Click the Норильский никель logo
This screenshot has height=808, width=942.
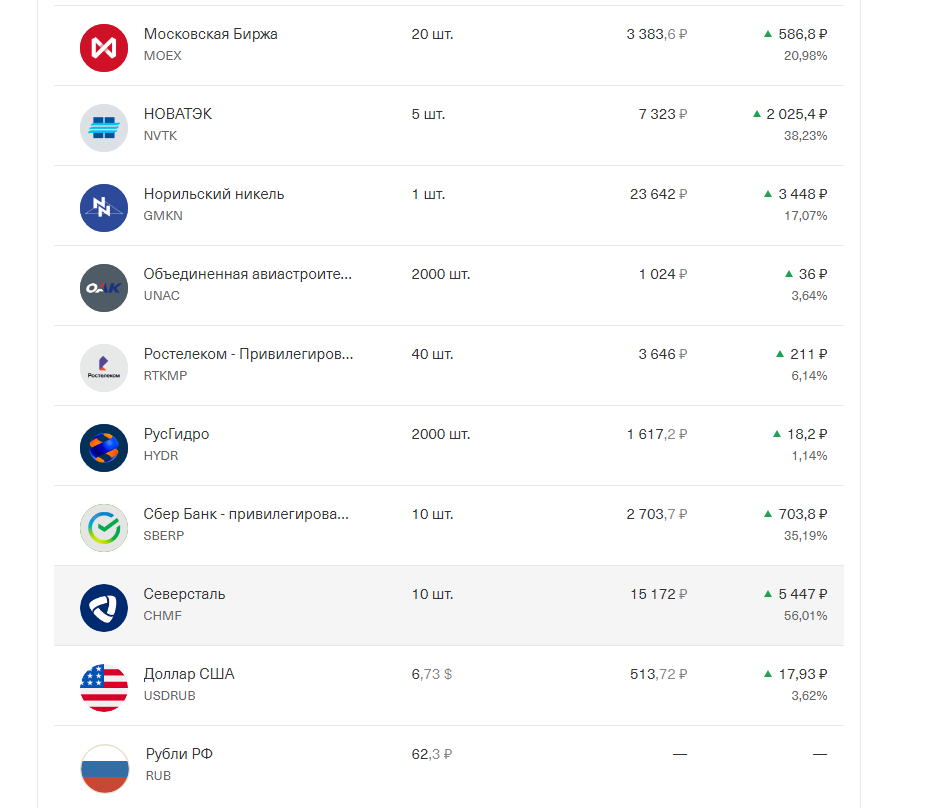[x=104, y=207]
